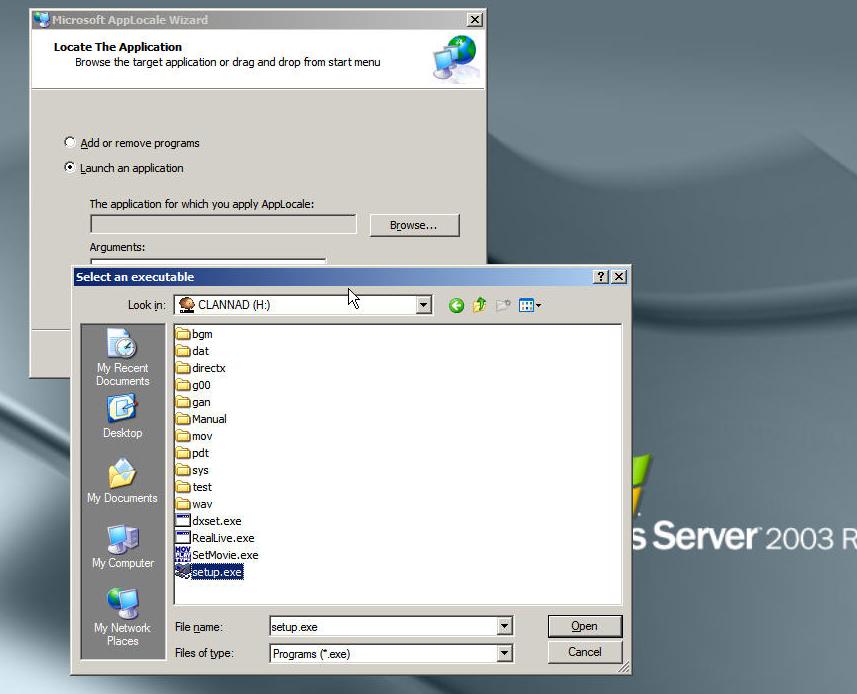
Task: Select the RealLive.exe file icon
Action: [x=183, y=538]
